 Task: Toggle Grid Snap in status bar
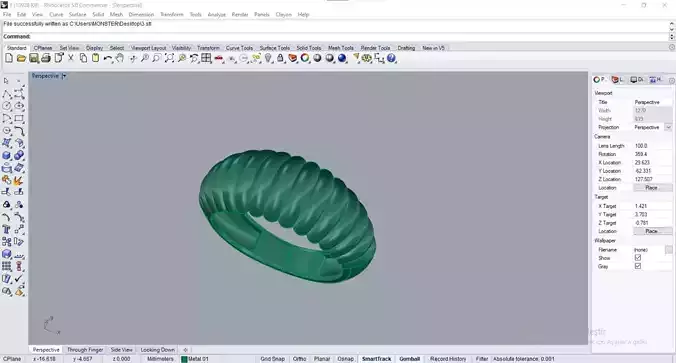272,359
